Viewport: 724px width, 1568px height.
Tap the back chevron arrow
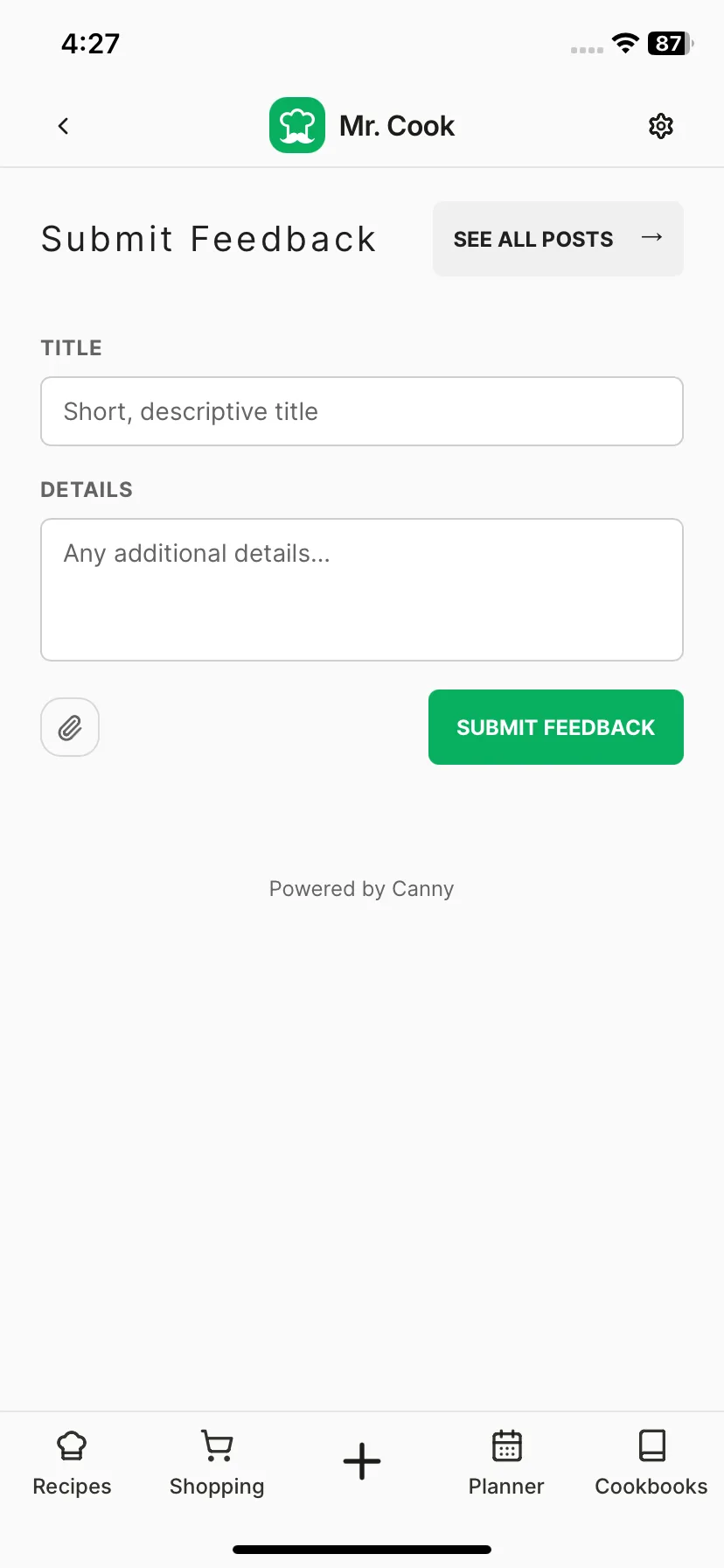[x=63, y=126]
